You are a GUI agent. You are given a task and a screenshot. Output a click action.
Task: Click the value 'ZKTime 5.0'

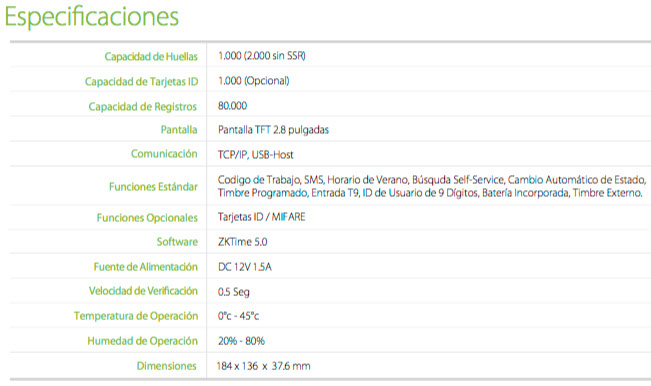[x=242, y=242]
